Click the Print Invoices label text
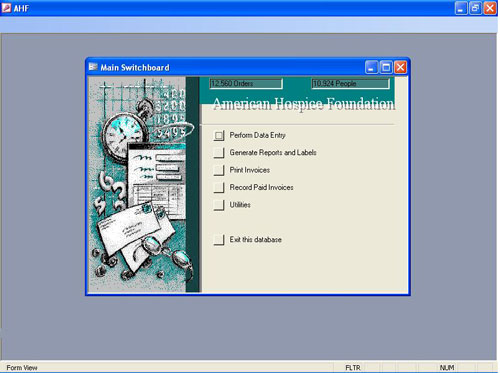The height and width of the screenshot is (373, 500). tap(249, 170)
